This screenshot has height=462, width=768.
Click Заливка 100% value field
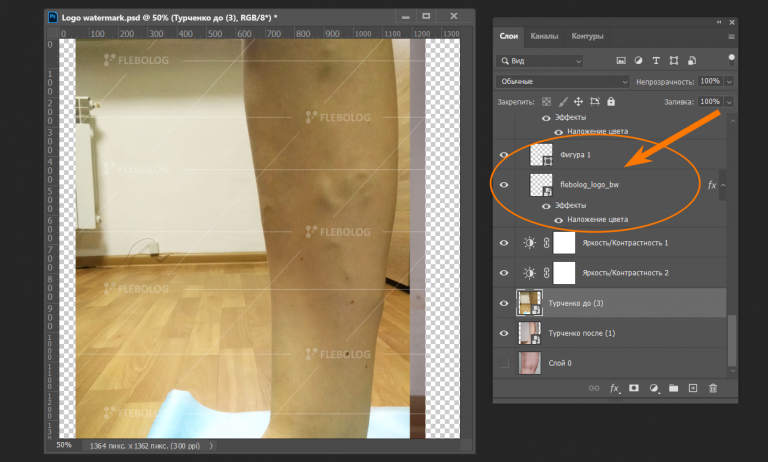point(710,101)
